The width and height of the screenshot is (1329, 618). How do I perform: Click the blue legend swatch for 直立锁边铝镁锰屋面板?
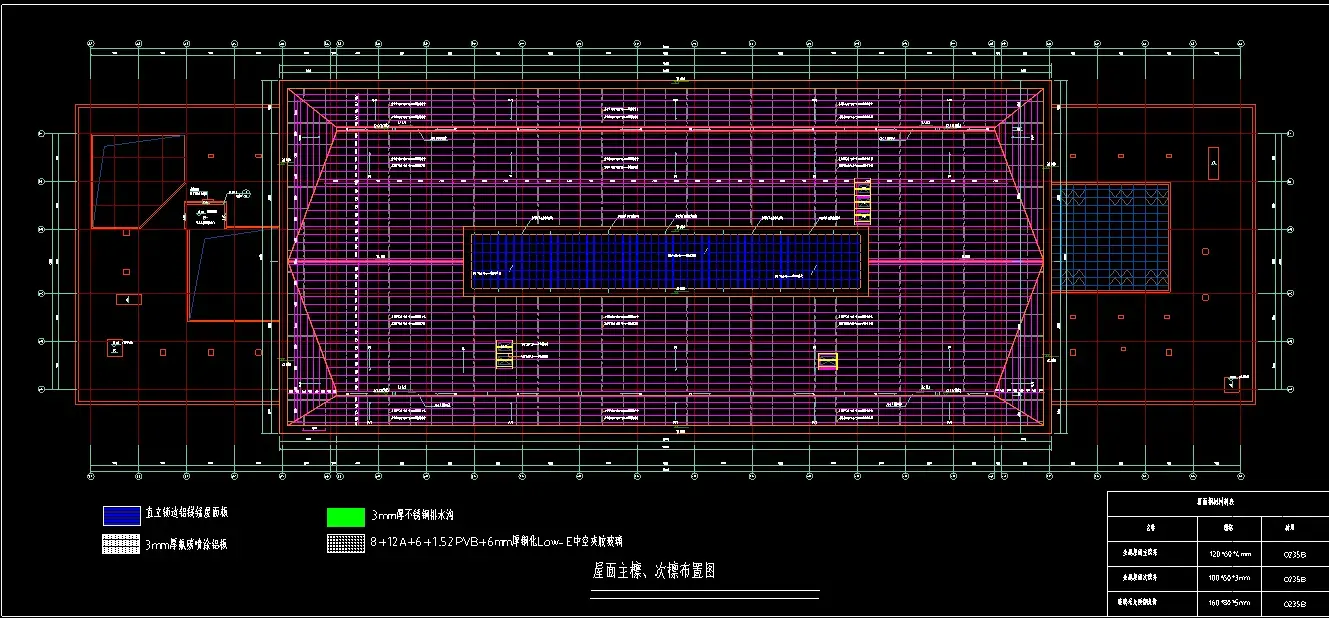tap(121, 516)
